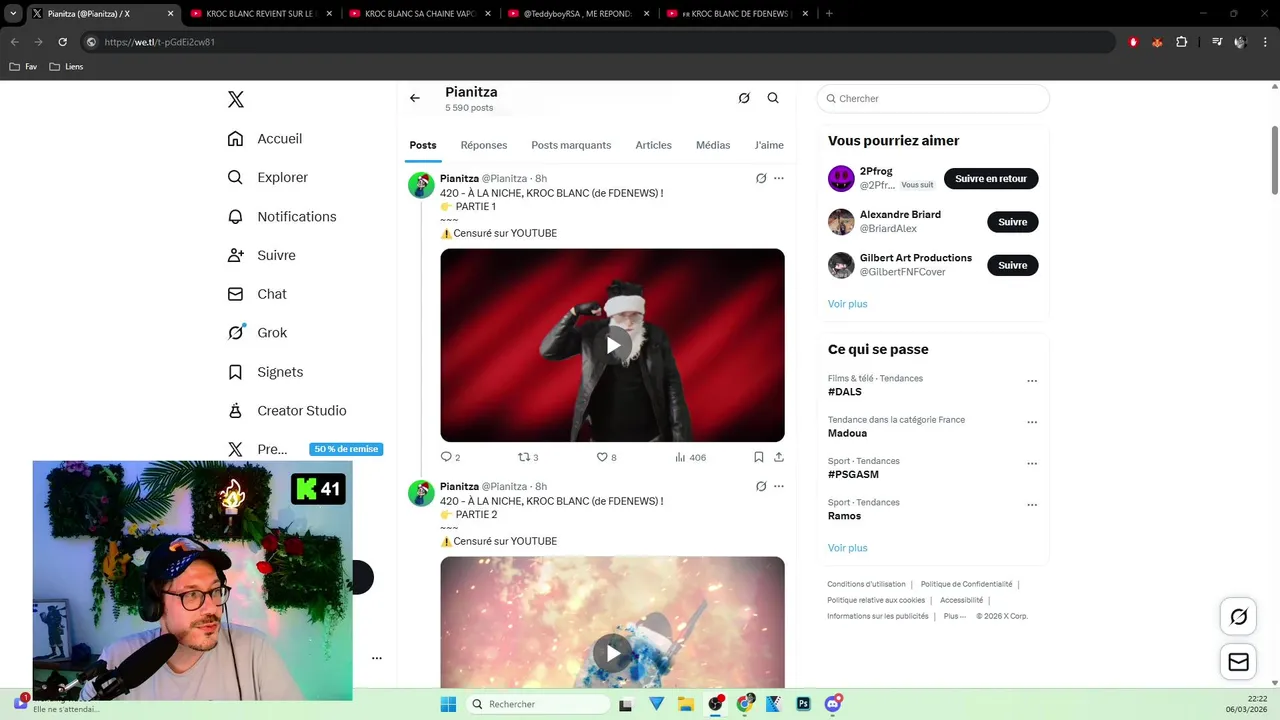Click search icon in profile header
This screenshot has height=720, width=1280.
coord(773,98)
